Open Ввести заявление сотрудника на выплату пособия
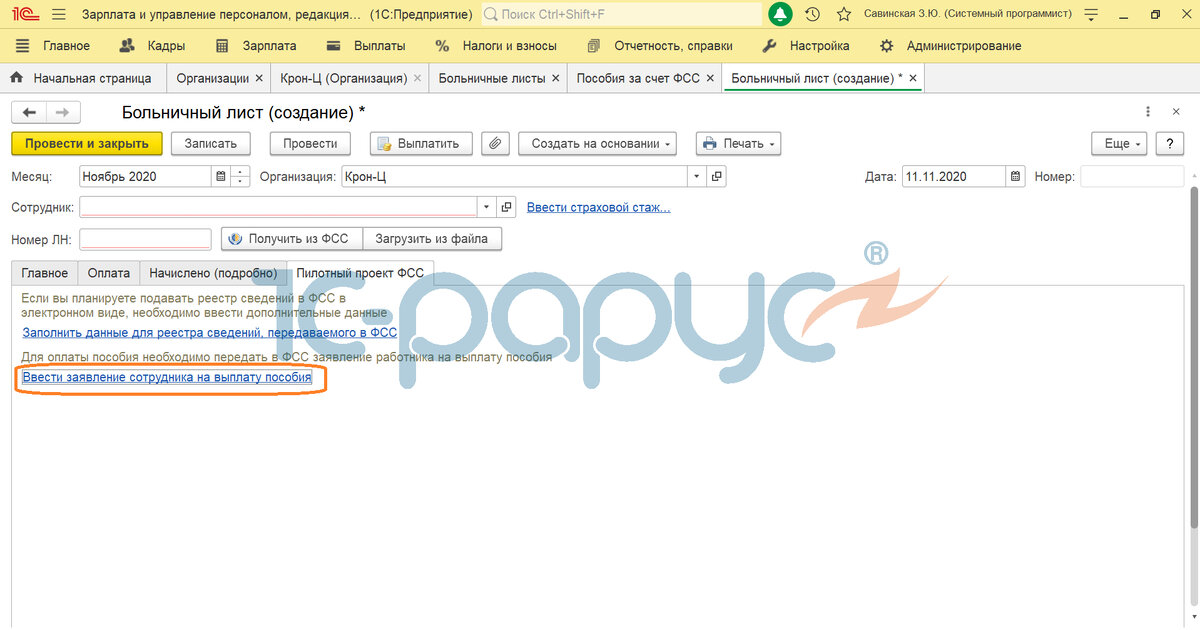Viewport: 1200px width, 630px height. 167,378
